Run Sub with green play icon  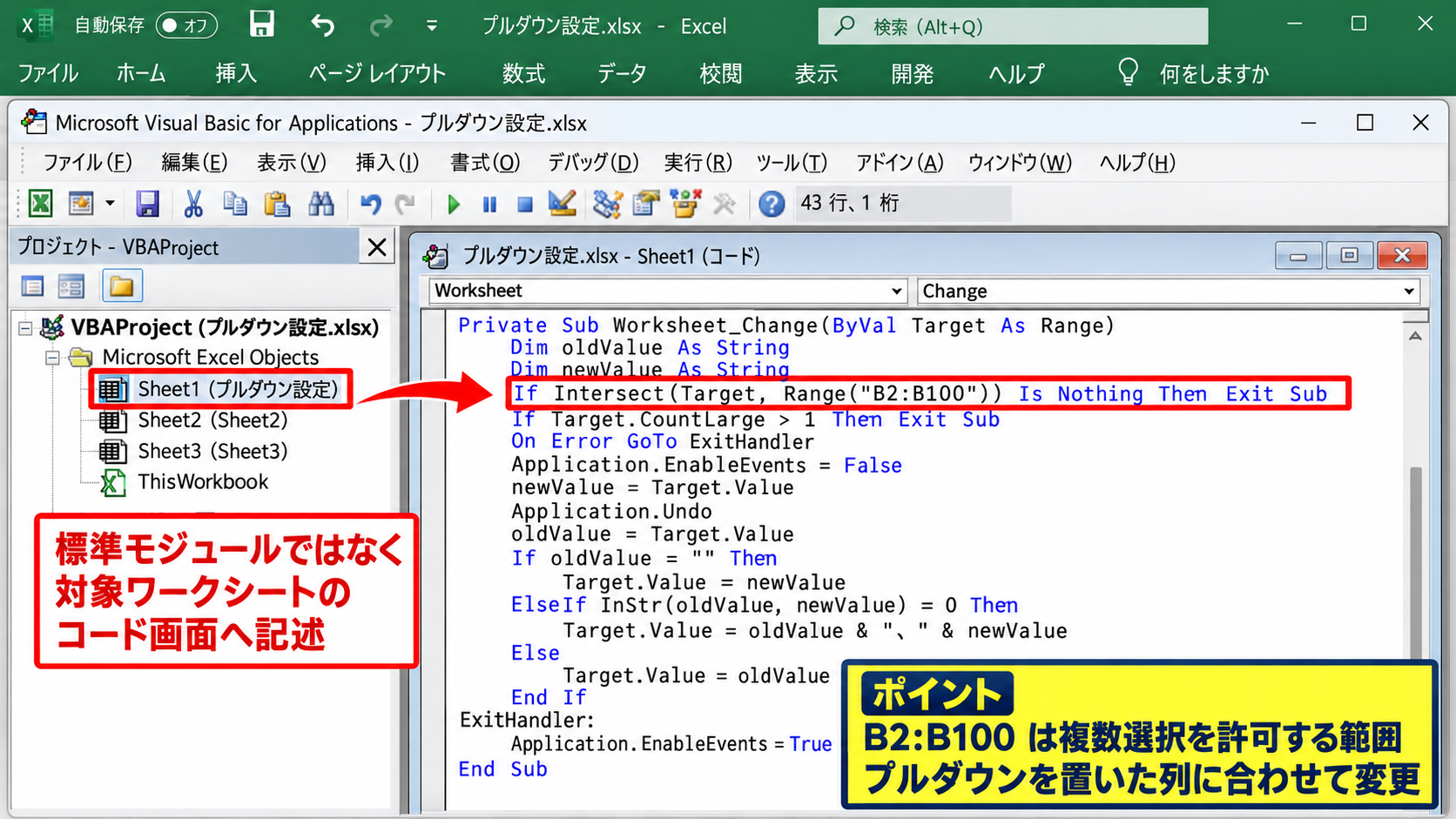453,204
